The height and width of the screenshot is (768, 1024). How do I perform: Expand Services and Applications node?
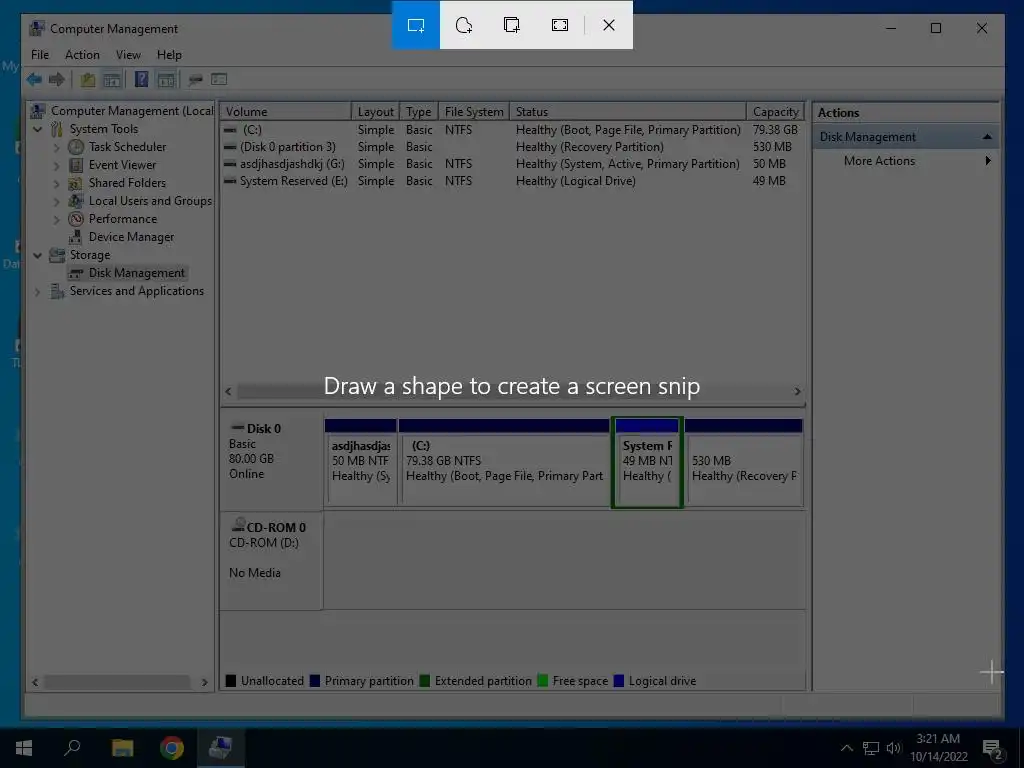(38, 292)
